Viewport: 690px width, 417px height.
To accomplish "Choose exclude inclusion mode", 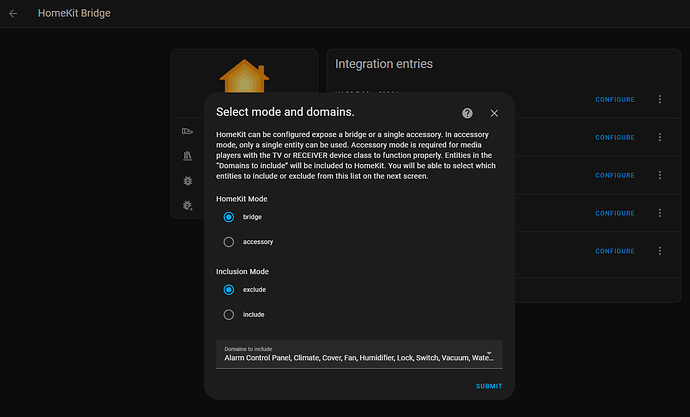I will coord(228,290).
